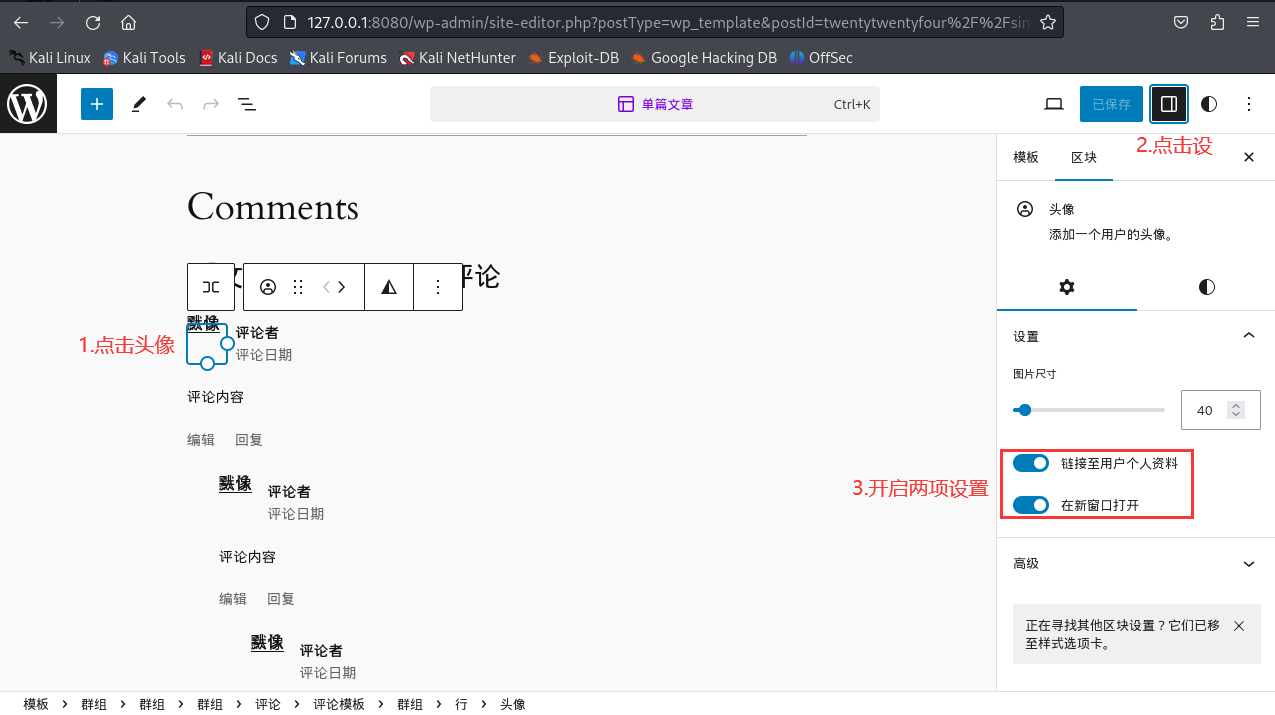Open the 单篇文章 command palette bar
Image resolution: width=1275 pixels, height=715 pixels.
click(x=655, y=104)
